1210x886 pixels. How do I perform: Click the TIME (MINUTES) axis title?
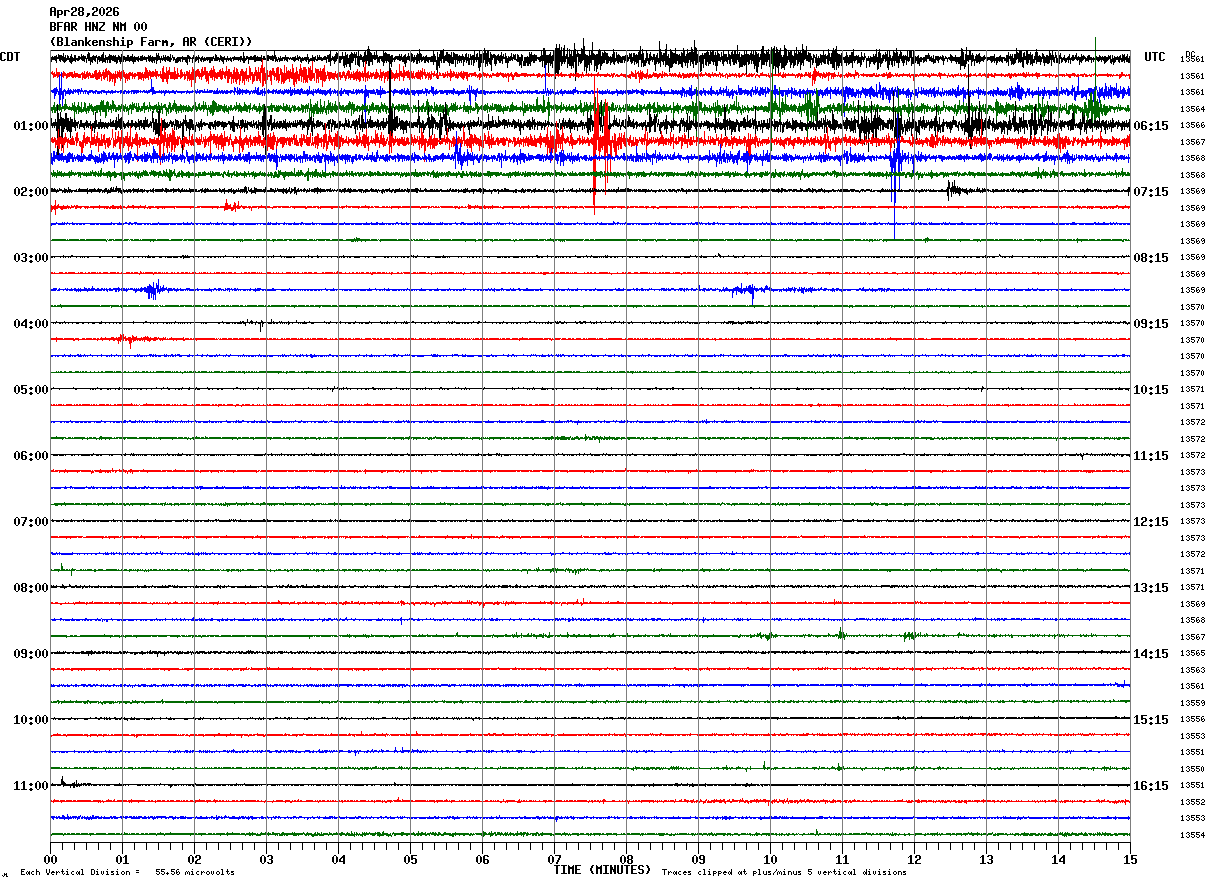602,870
